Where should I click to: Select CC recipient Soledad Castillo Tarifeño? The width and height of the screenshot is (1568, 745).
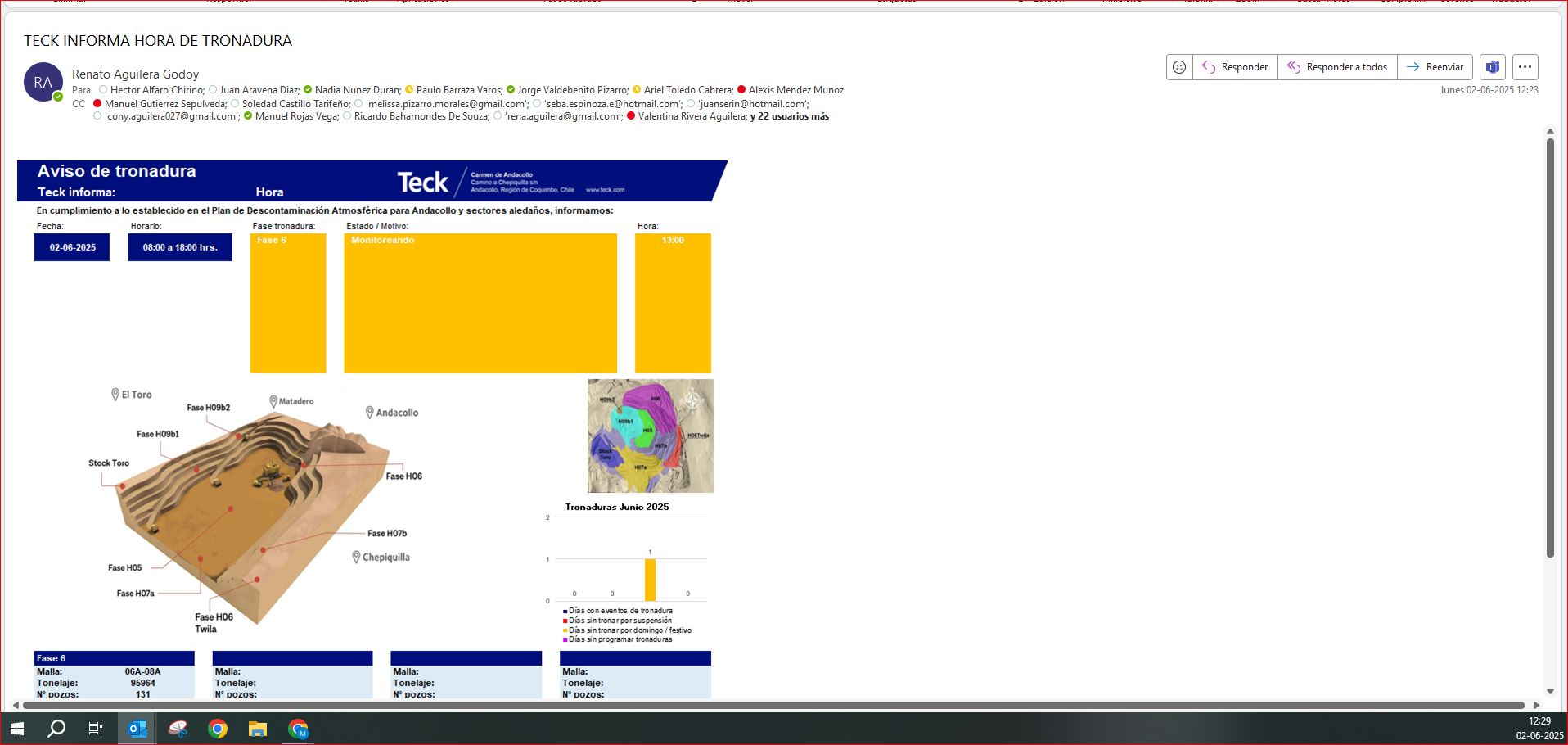pos(296,104)
